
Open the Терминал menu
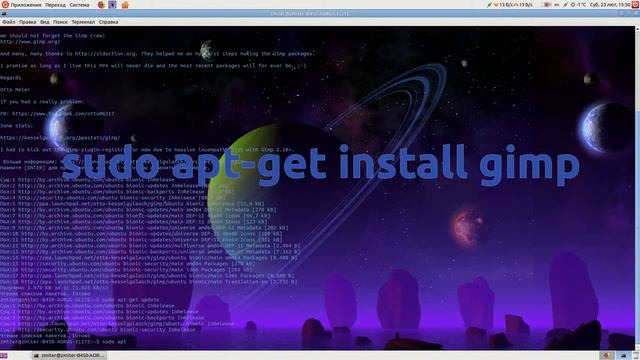coord(83,22)
